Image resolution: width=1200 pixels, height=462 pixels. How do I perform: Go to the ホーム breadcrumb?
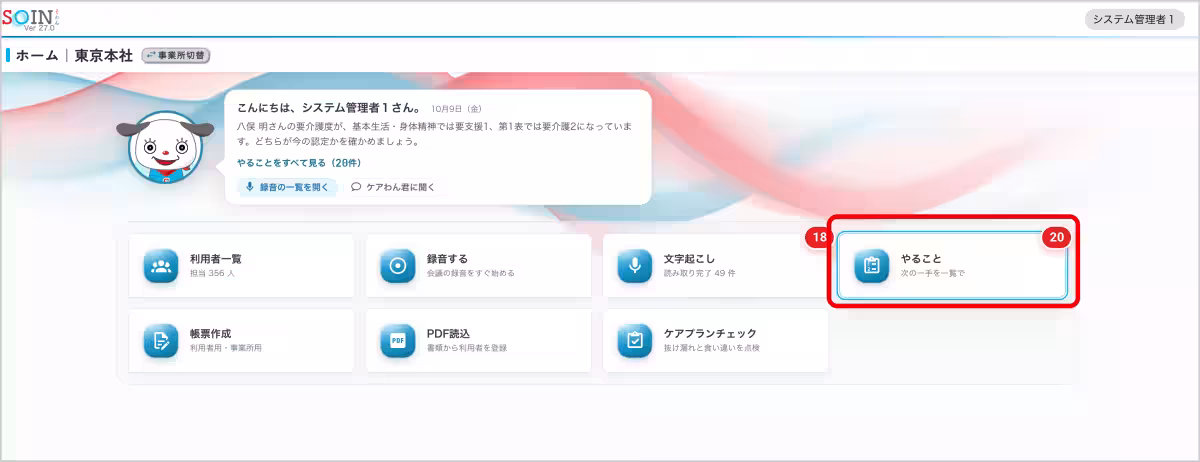pyautogui.click(x=37, y=56)
